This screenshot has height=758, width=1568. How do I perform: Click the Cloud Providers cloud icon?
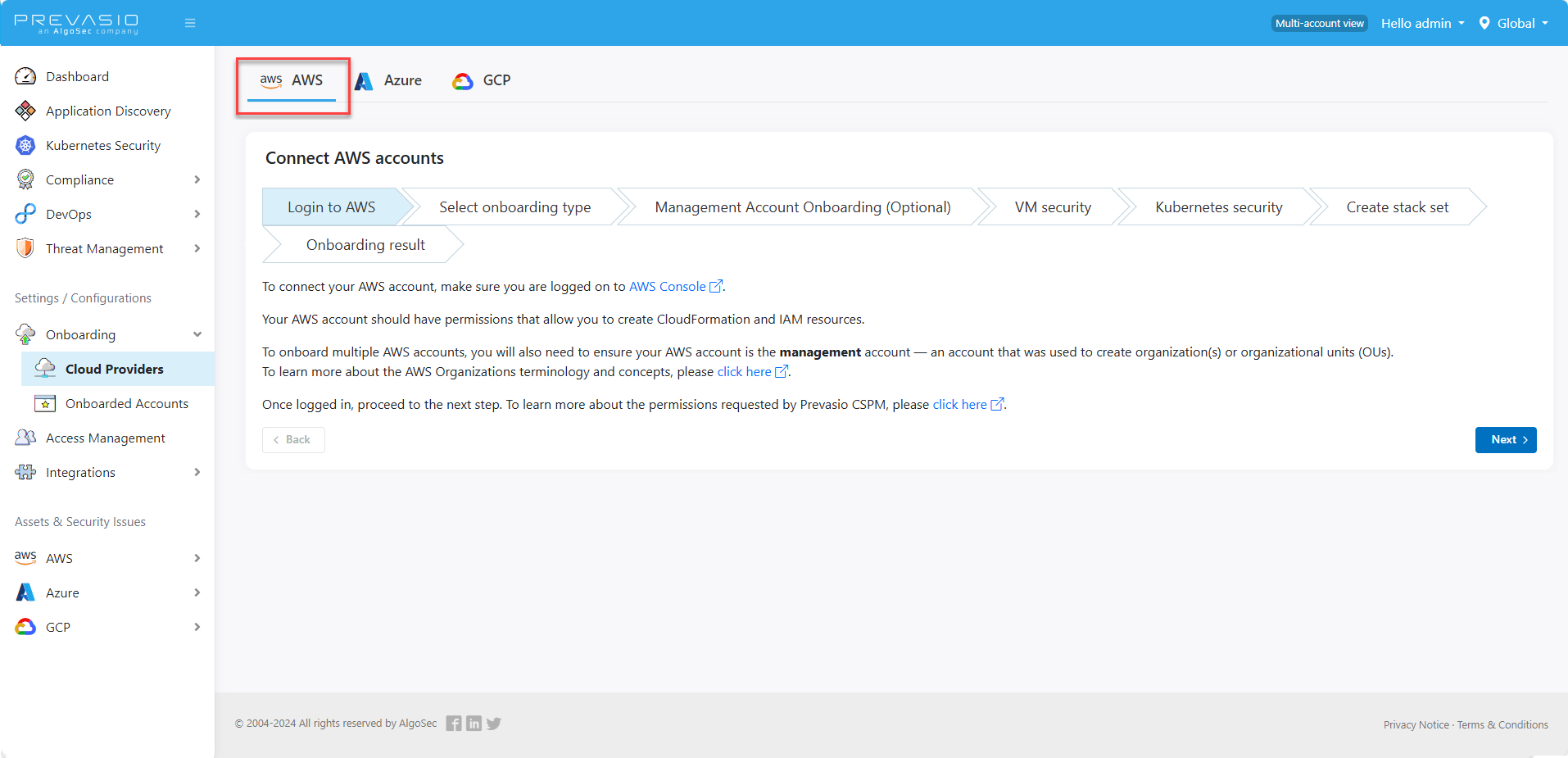click(45, 369)
